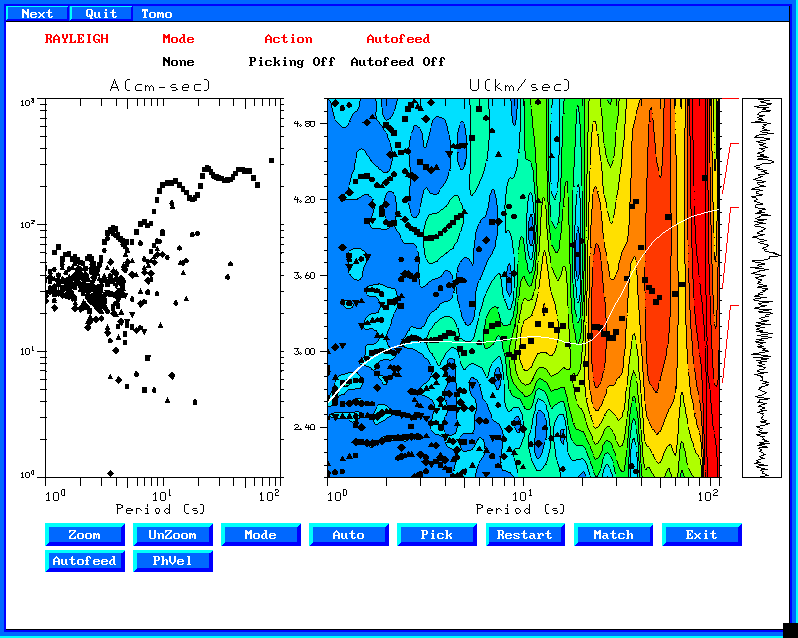This screenshot has width=798, height=638.
Task: Click the PhVel button
Action: tap(173, 561)
